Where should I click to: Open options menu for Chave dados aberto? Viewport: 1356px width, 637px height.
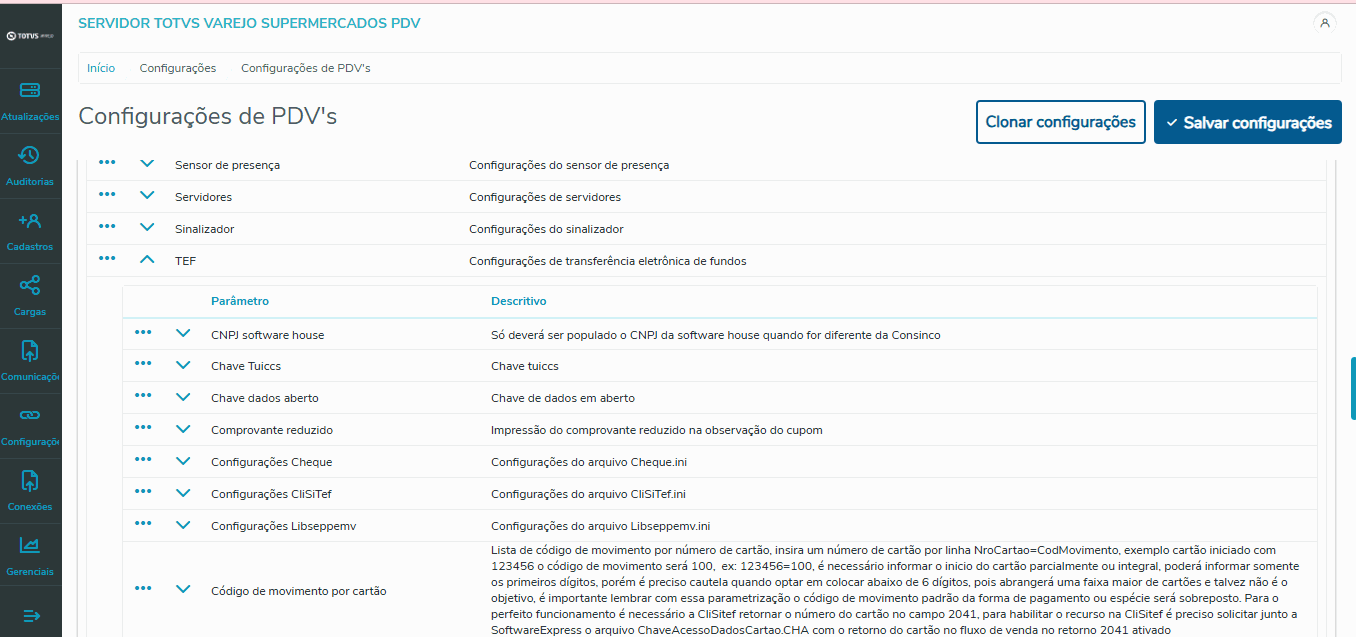143,397
